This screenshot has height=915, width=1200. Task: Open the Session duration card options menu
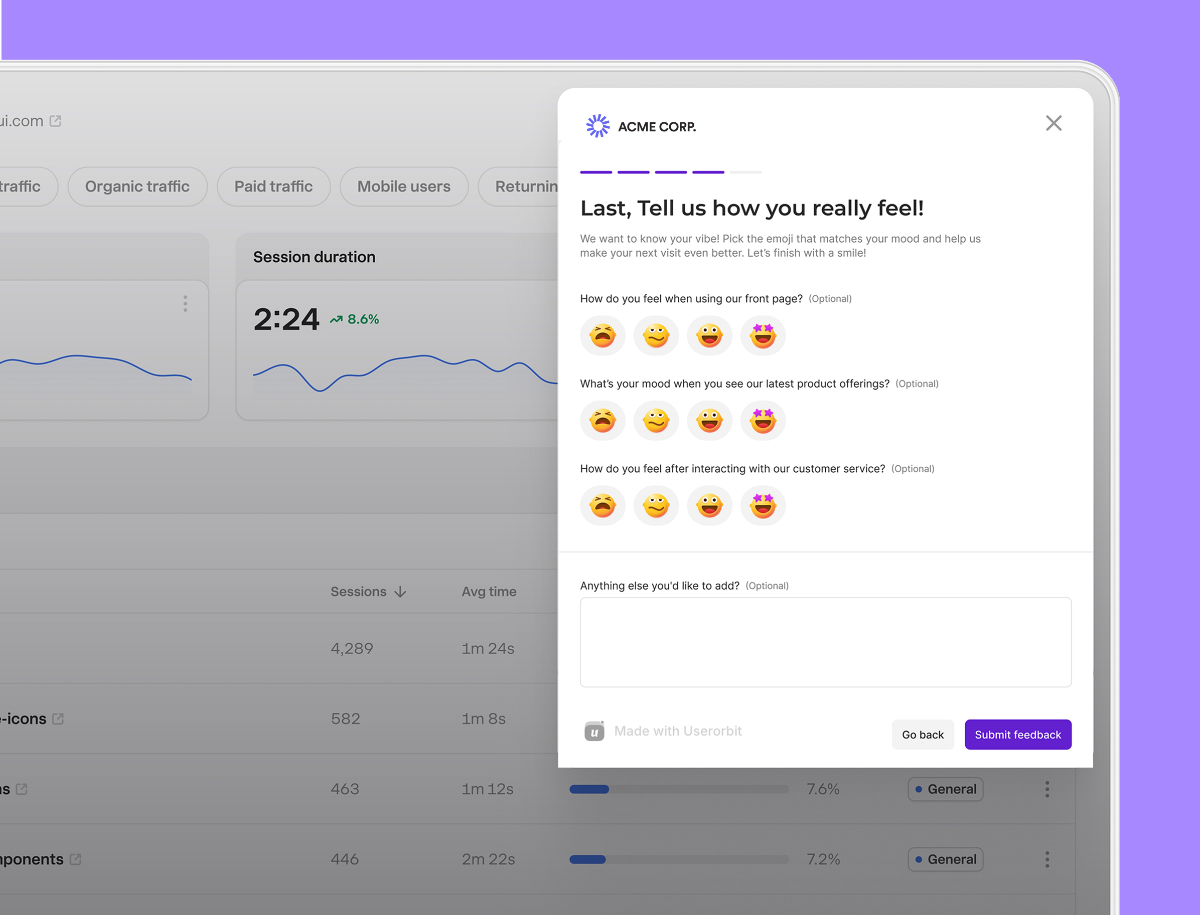[x=185, y=304]
